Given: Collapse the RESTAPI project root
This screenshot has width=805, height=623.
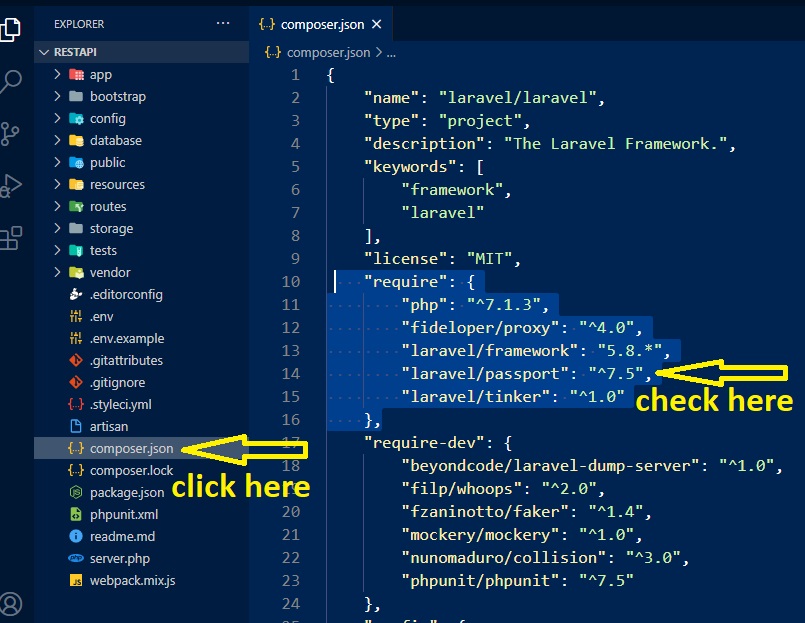Looking at the screenshot, I should coord(44,53).
